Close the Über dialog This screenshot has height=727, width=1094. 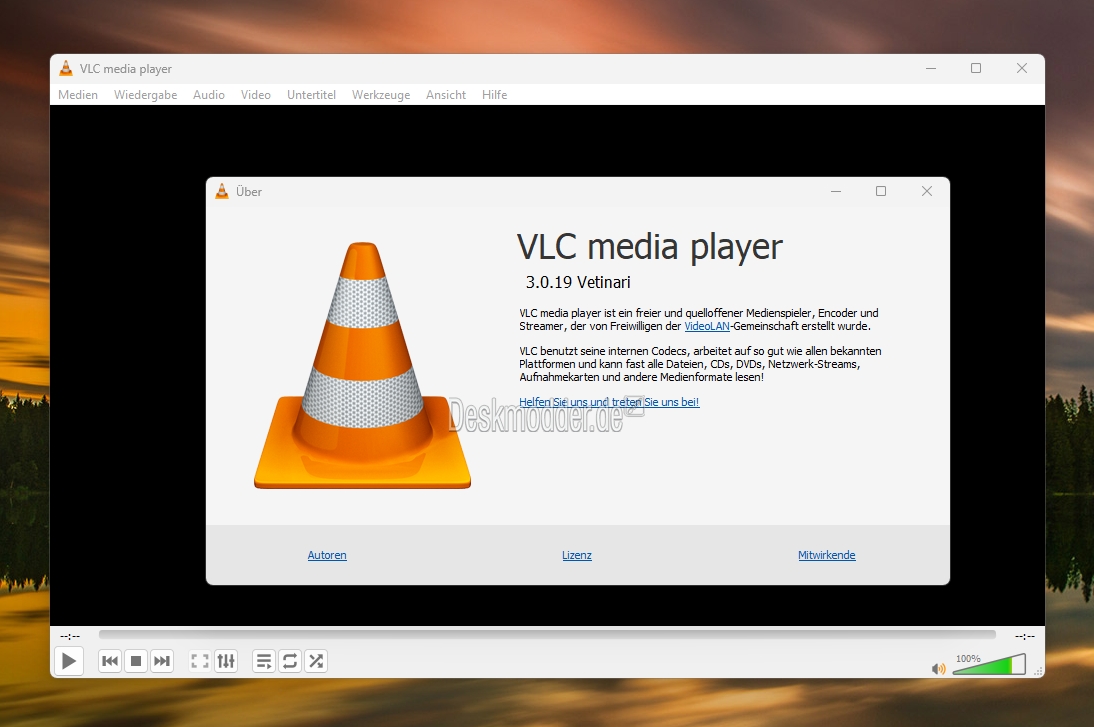[x=927, y=191]
